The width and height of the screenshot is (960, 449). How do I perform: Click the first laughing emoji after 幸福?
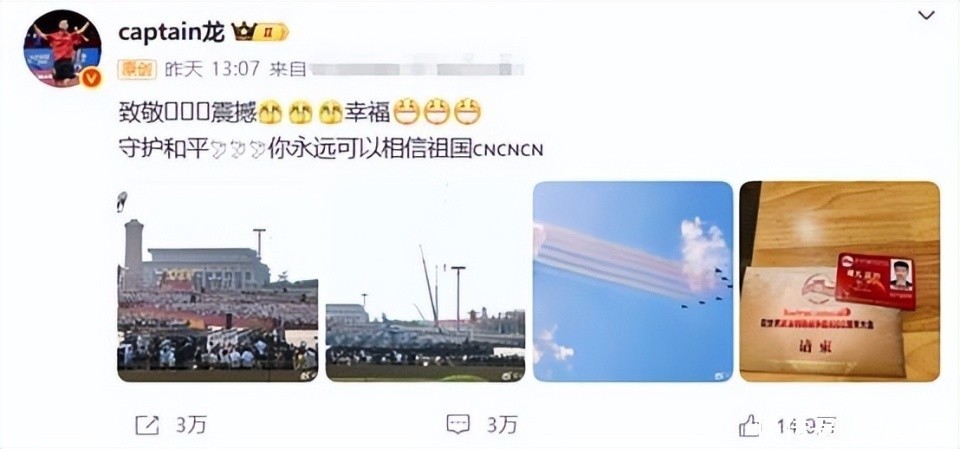(x=406, y=111)
